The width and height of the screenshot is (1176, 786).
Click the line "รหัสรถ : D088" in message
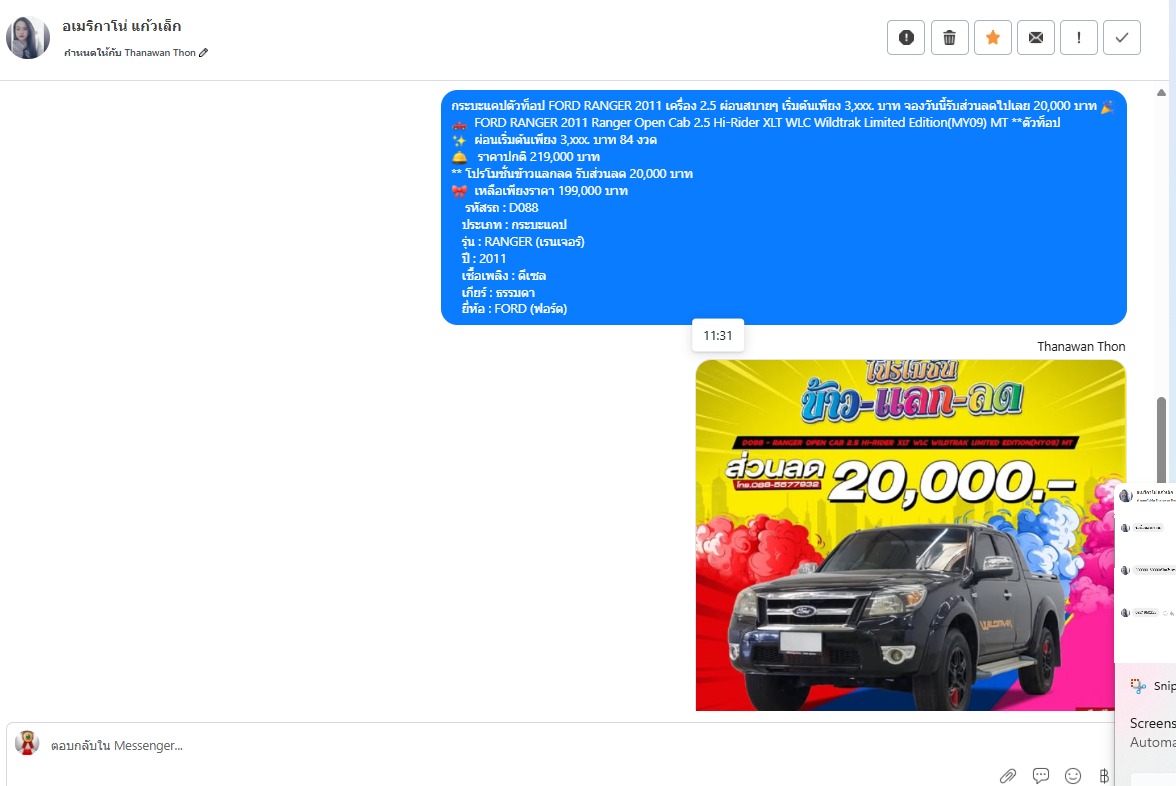pos(501,208)
